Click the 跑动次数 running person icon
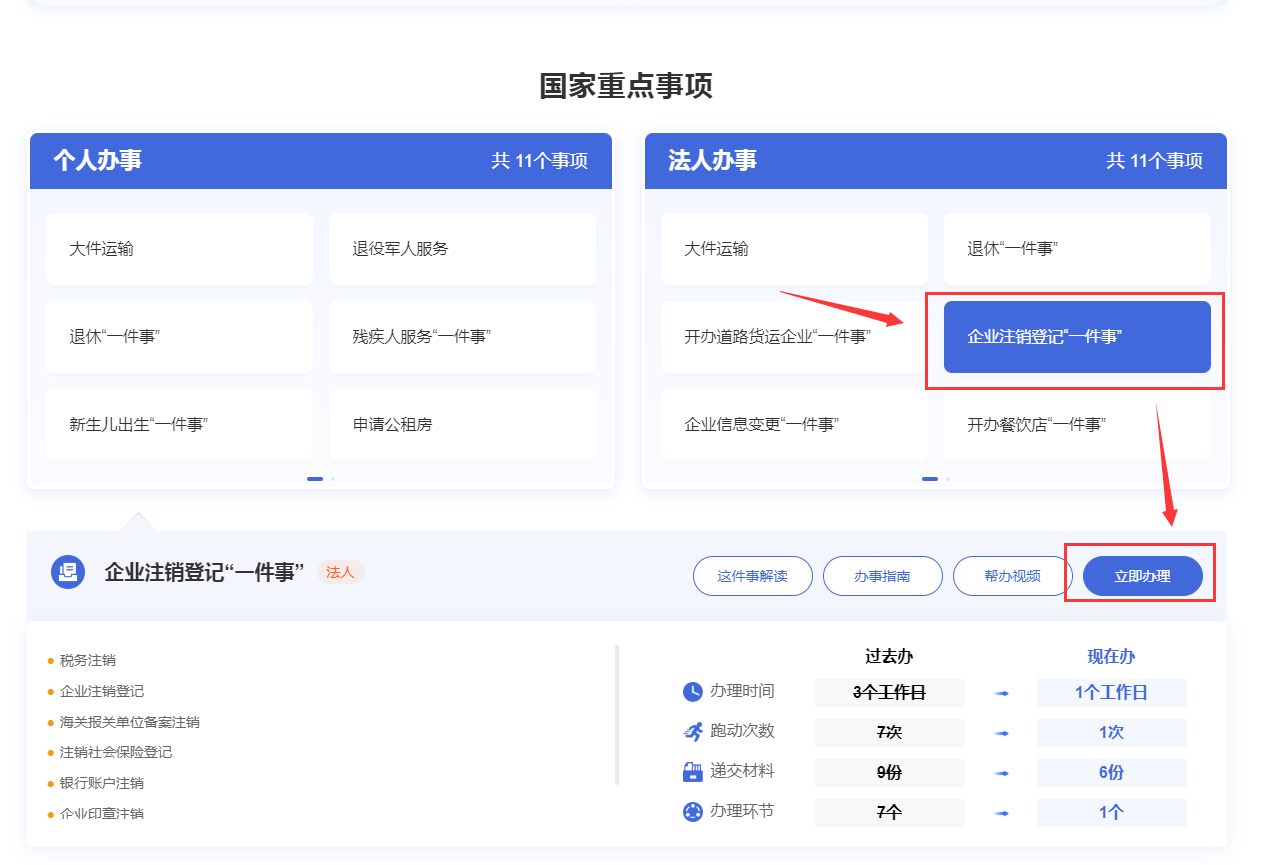This screenshot has height=865, width=1263. pos(693,732)
